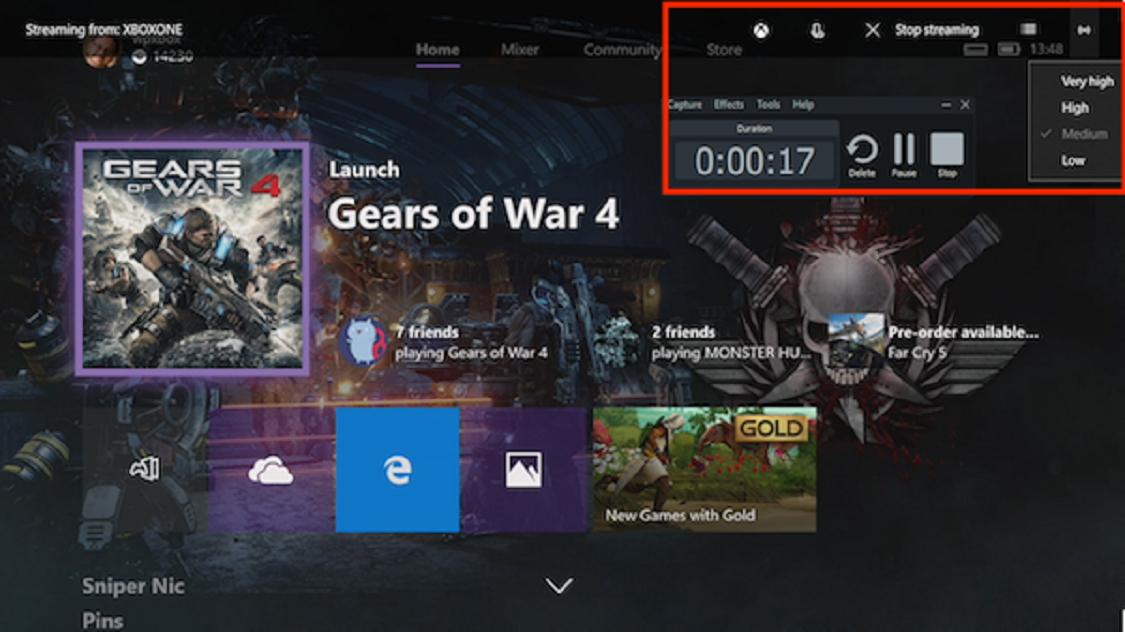Switch quality to Low
Viewport: 1125px width, 632px height.
click(1074, 160)
